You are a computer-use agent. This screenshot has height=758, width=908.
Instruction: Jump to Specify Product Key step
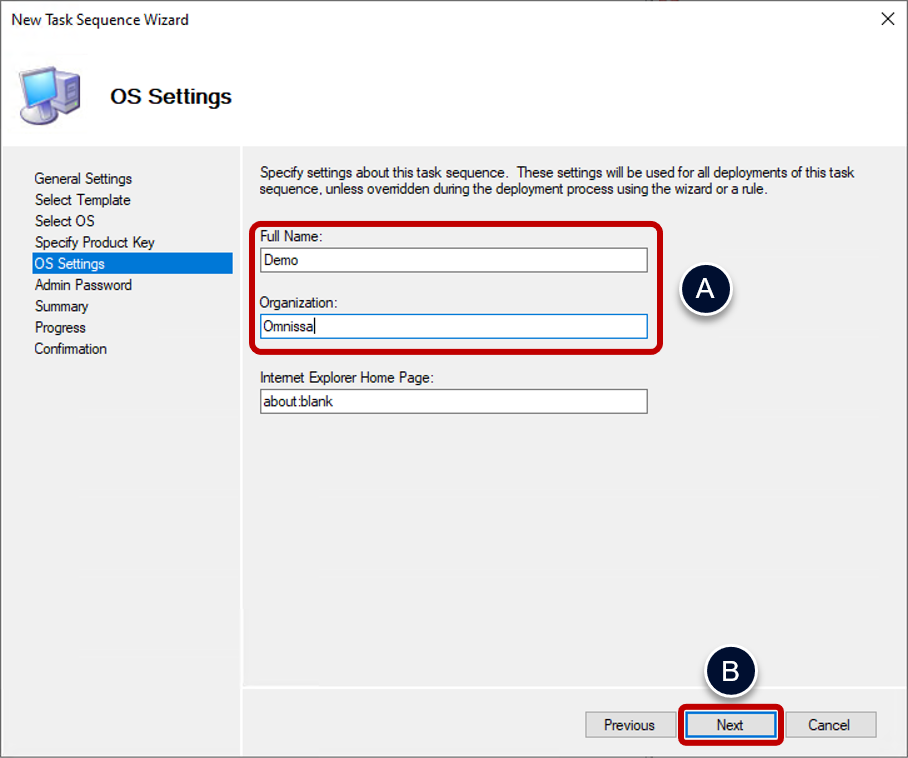(x=94, y=242)
